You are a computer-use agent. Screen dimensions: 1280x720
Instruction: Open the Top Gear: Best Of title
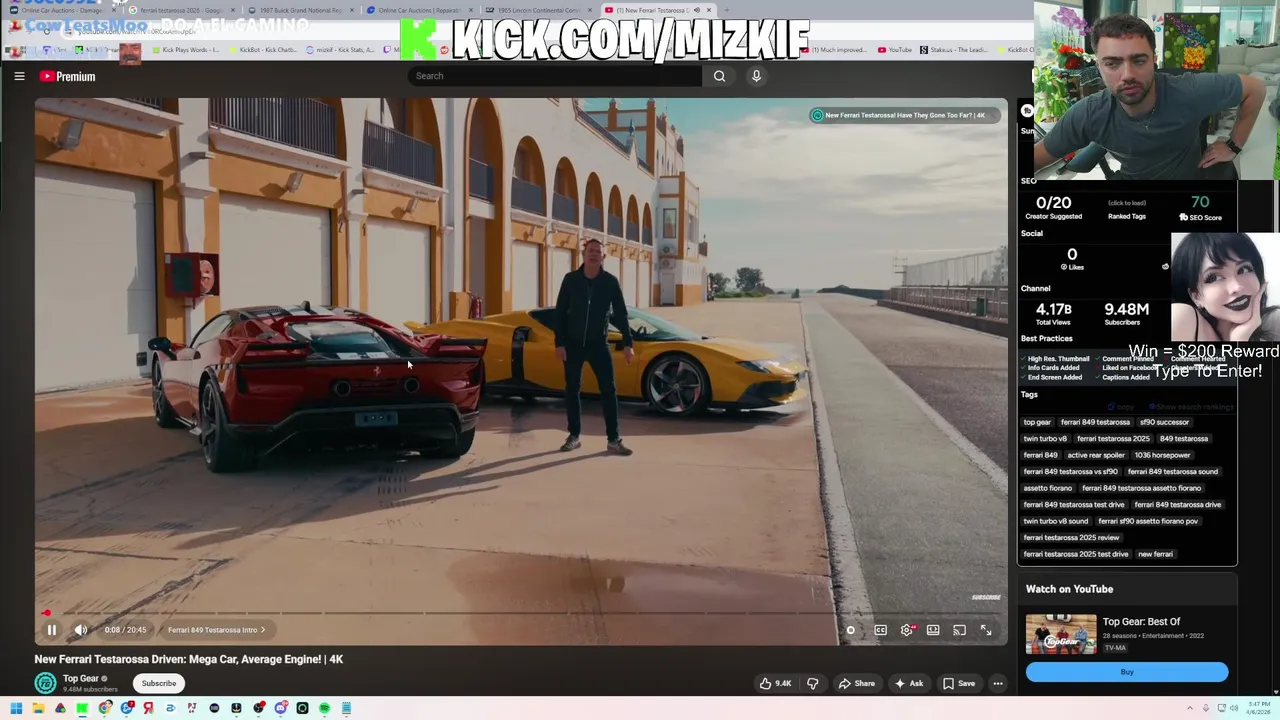point(1141,622)
